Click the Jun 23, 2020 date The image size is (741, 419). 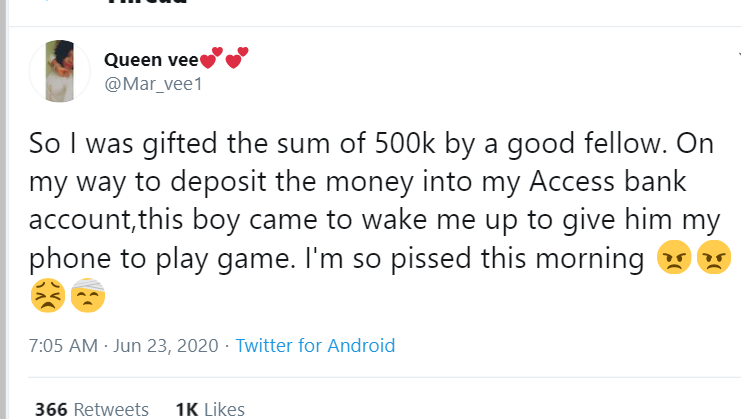click(167, 346)
